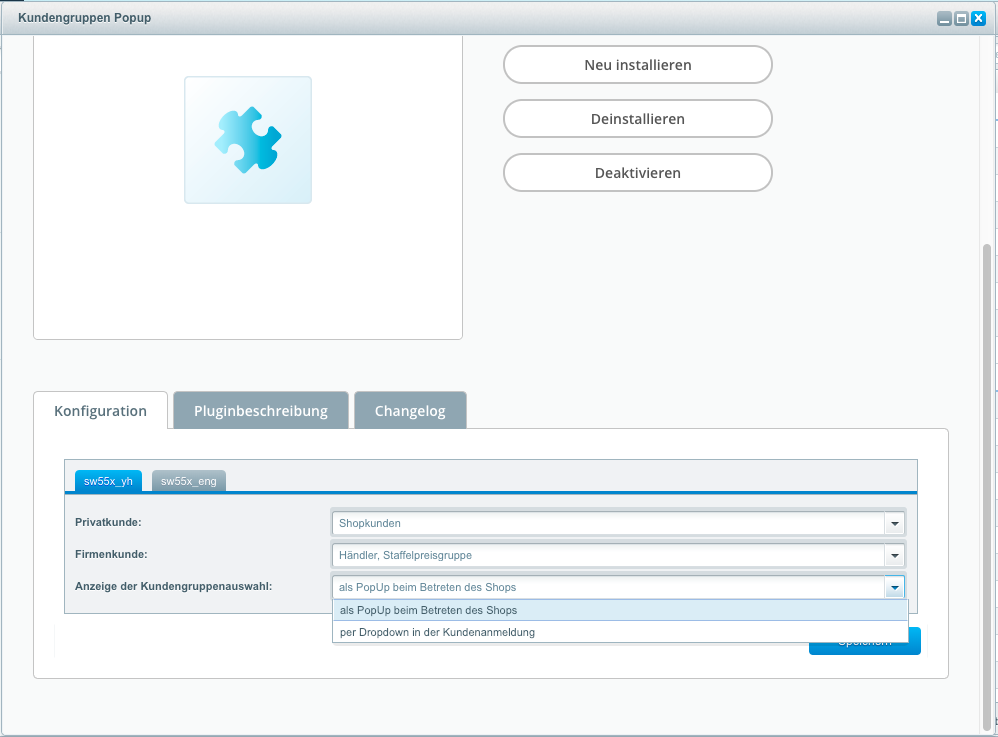Click the puzzle piece plugin icon

(248, 140)
